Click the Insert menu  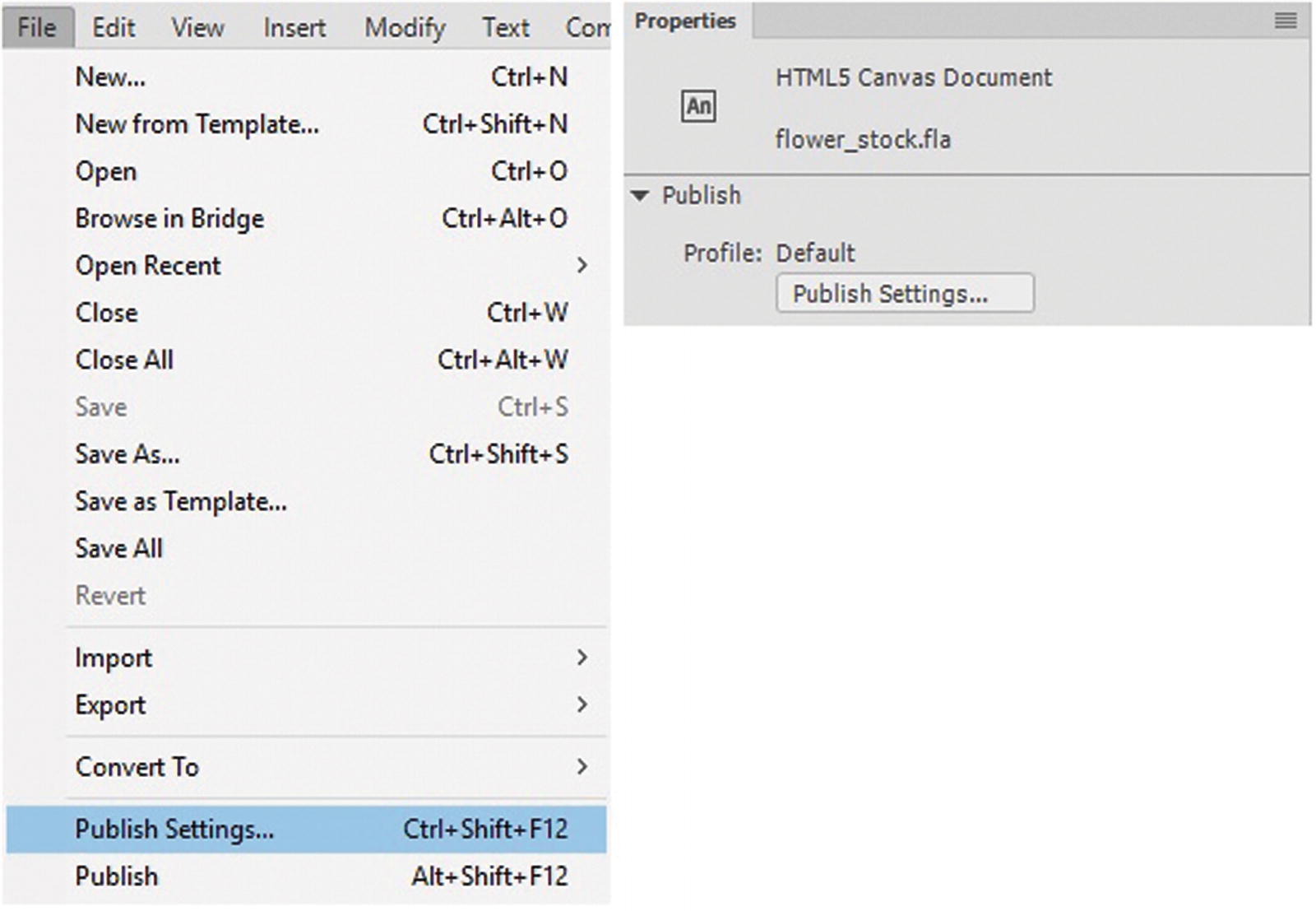click(294, 28)
